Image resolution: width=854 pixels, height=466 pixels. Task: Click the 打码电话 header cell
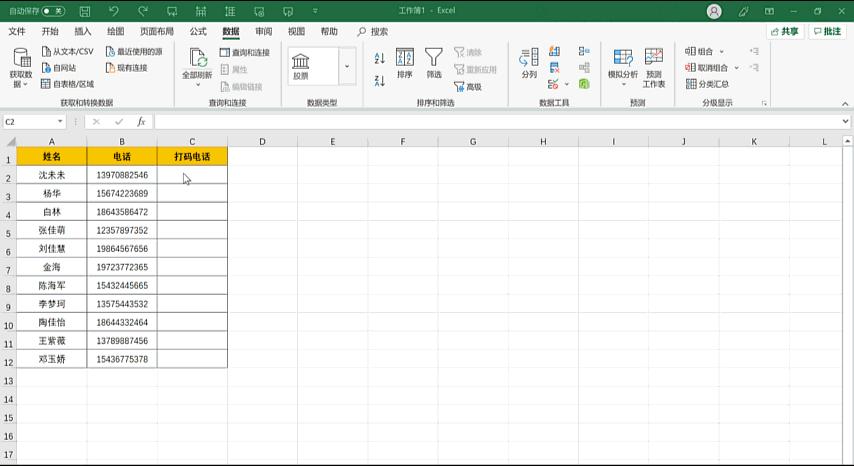point(192,156)
